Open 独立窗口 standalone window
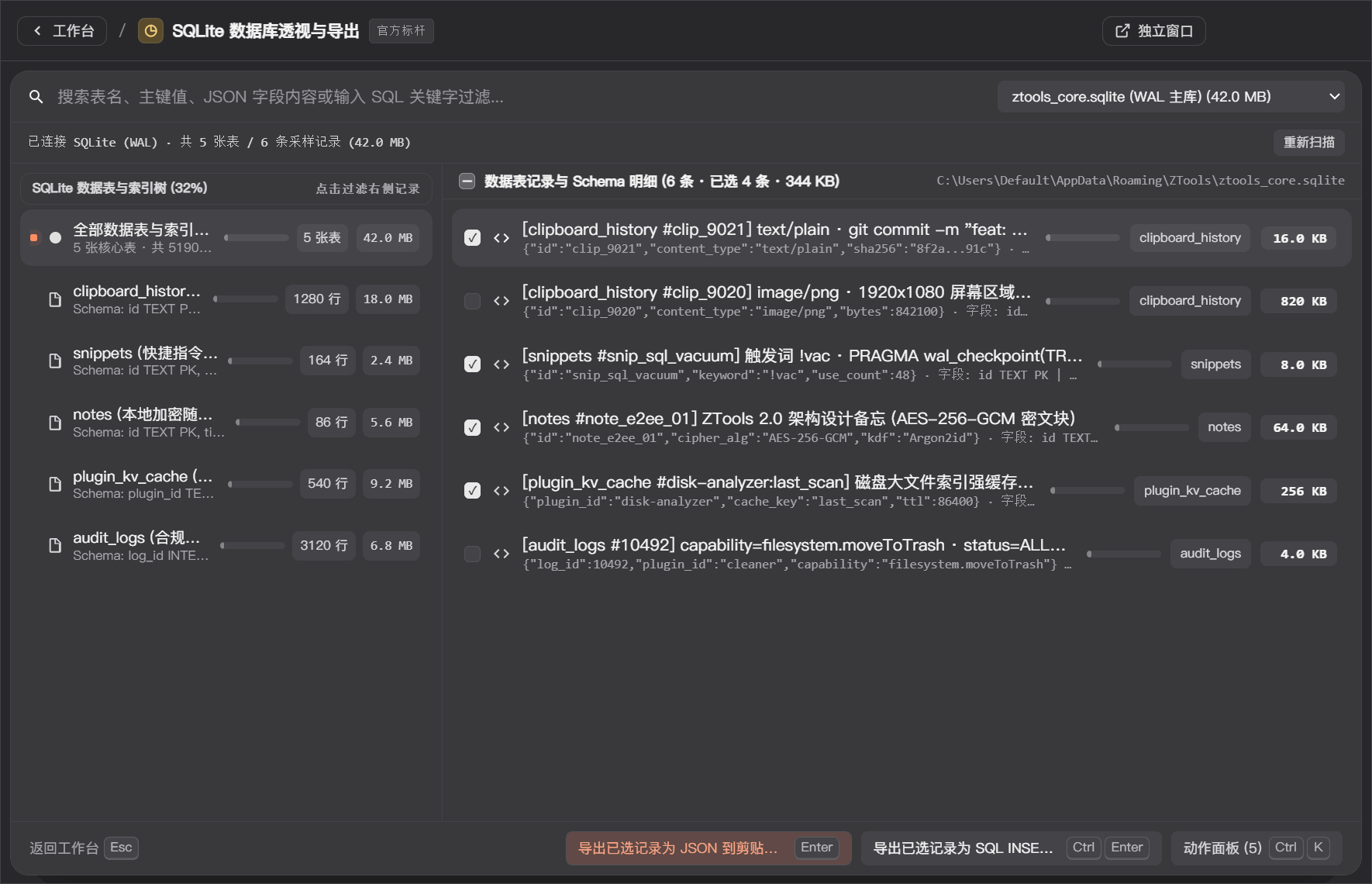 1153,31
